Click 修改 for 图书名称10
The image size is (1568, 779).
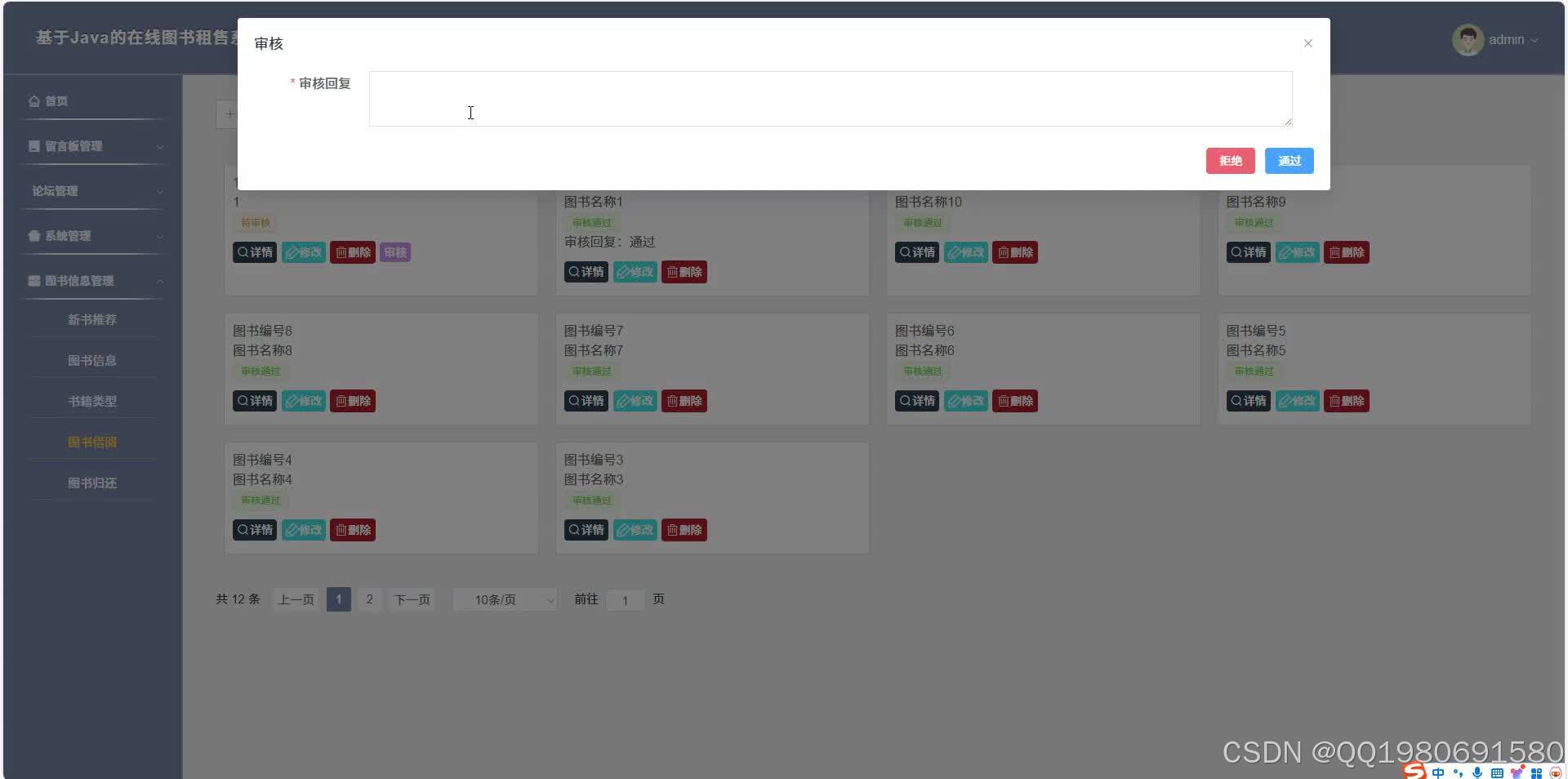[966, 252]
